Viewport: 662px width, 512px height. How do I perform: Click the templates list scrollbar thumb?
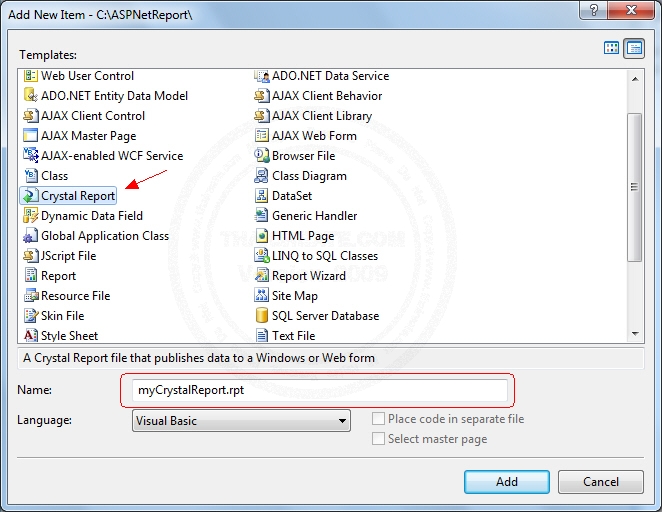tap(635, 187)
